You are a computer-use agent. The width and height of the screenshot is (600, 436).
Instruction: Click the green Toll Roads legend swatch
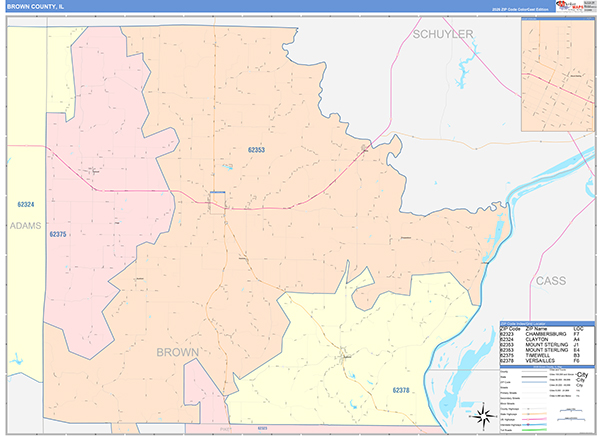[534, 430]
